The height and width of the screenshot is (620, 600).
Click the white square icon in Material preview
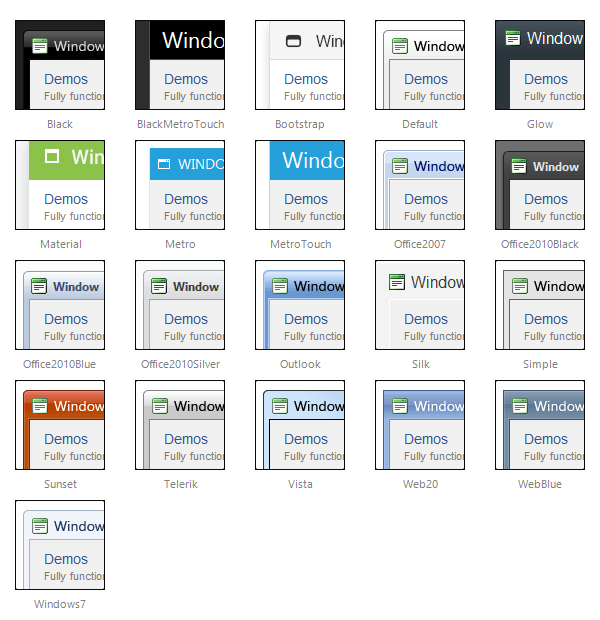53,156
